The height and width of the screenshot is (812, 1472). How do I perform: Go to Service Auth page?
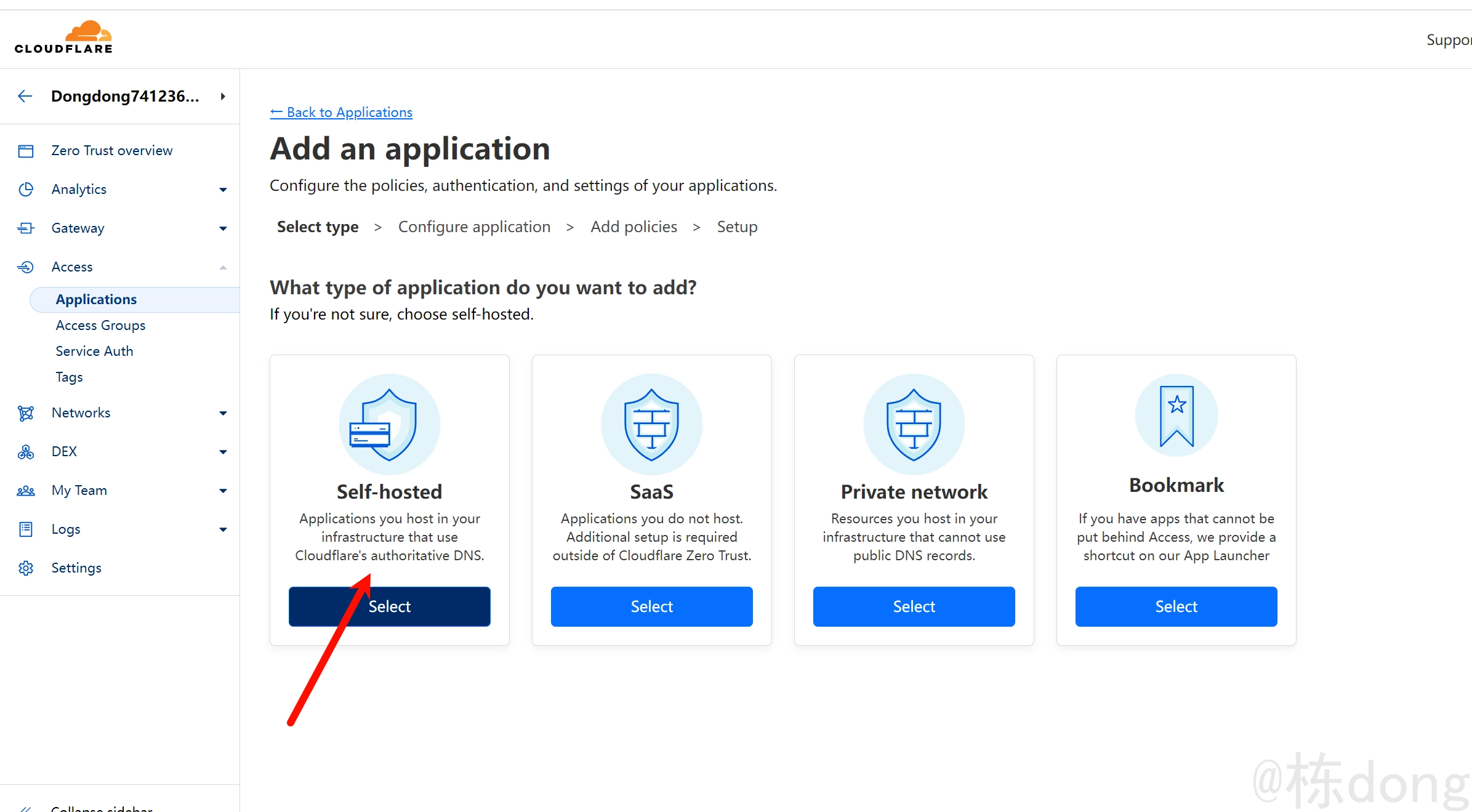94,351
